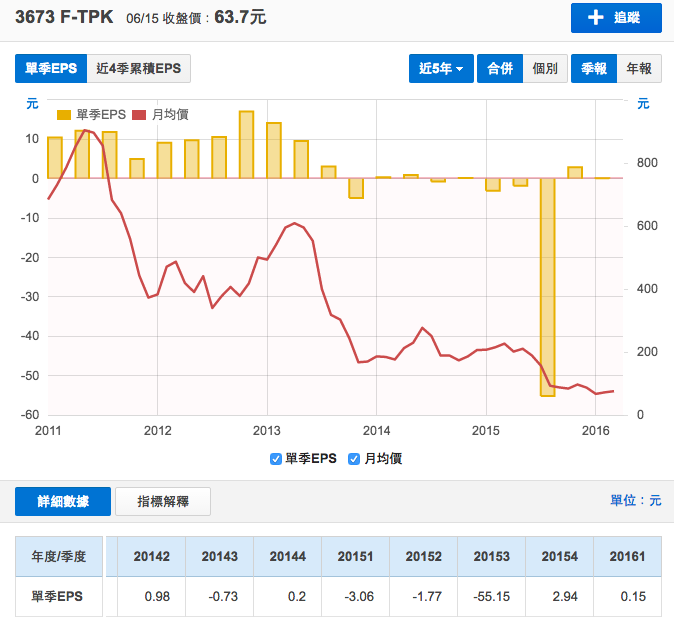674x628 pixels.
Task: Select the 單季EPS tab
Action: tap(51, 68)
